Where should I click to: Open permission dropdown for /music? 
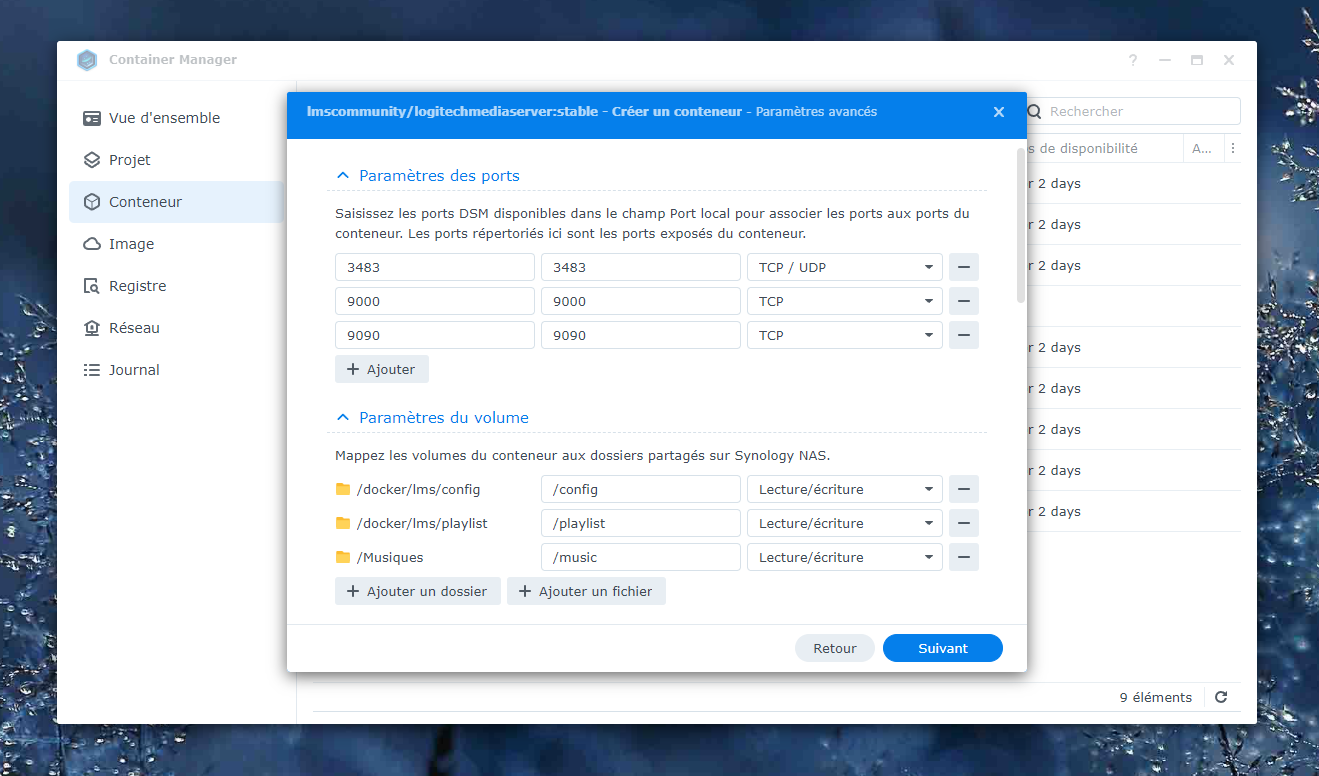point(845,557)
